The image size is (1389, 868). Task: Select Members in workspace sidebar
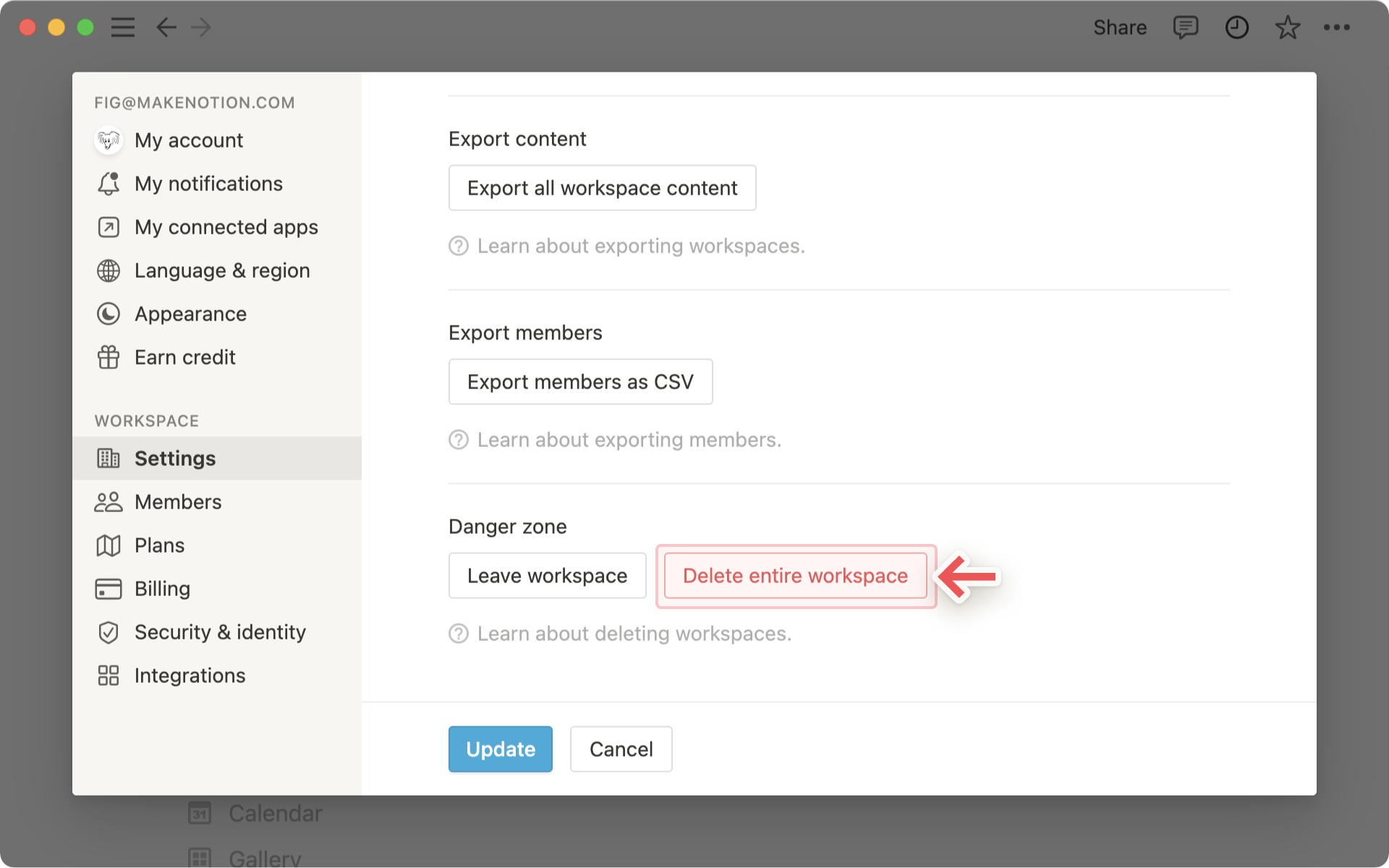point(178,502)
